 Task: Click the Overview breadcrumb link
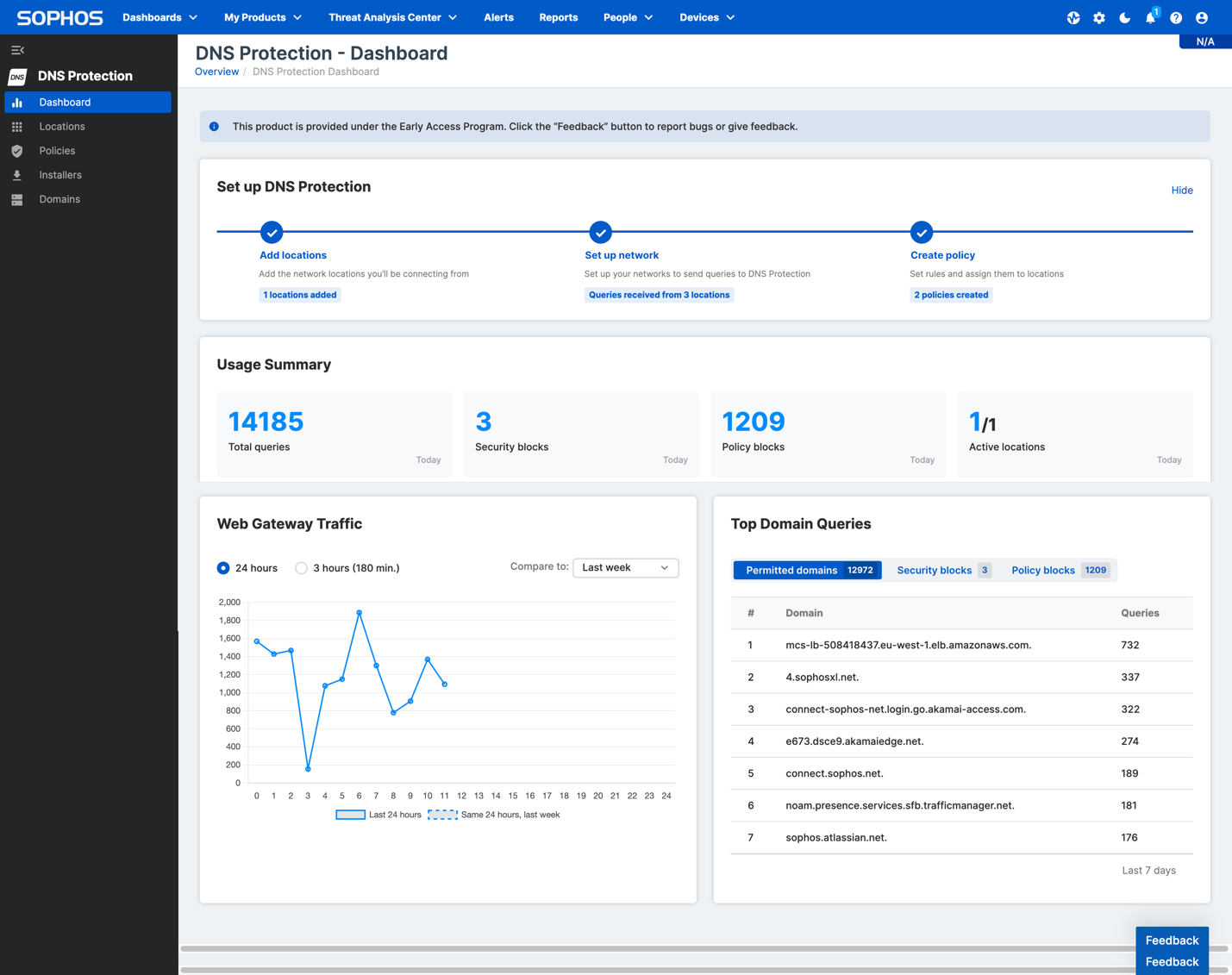coord(216,72)
